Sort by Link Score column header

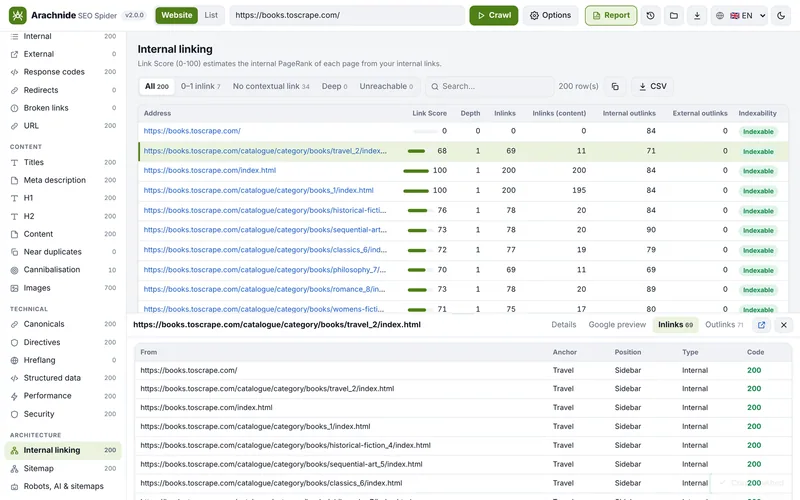(429, 113)
